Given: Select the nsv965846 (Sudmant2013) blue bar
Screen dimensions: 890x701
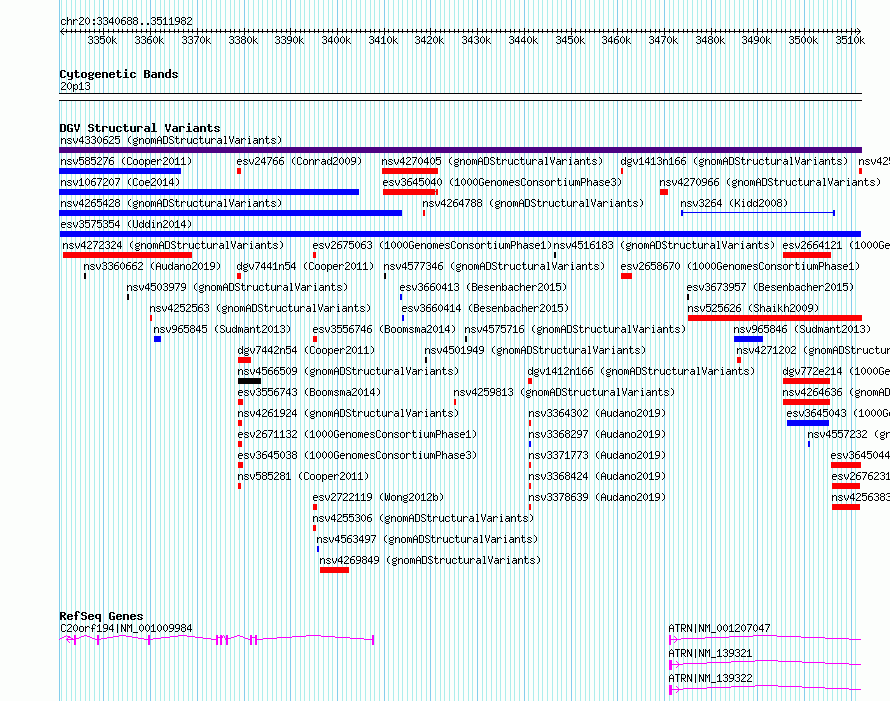Looking at the screenshot, I should tap(748, 339).
